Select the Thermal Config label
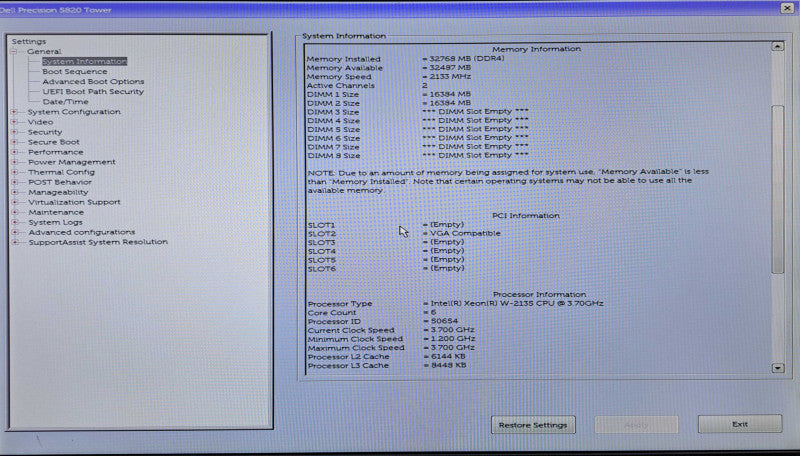This screenshot has width=800, height=456. (61, 172)
